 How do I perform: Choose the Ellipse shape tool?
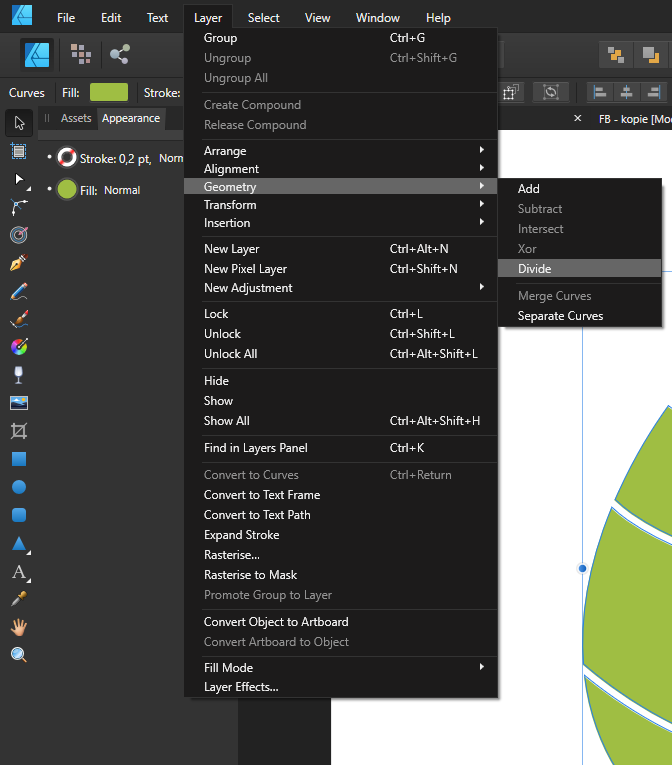pyautogui.click(x=18, y=487)
